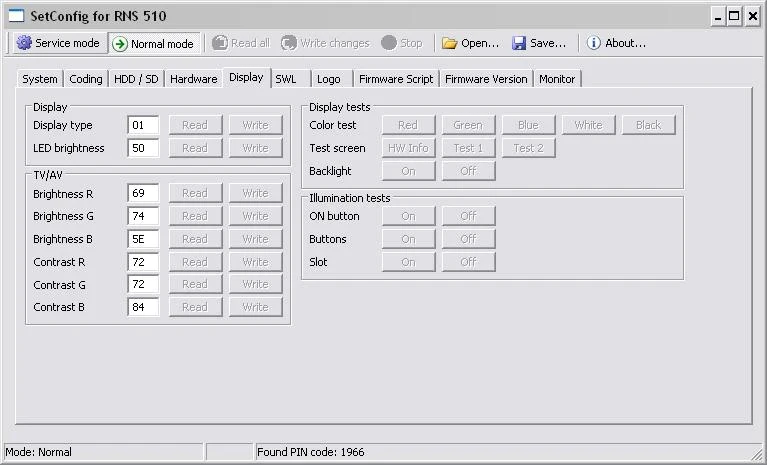Go to the HDD / SD tab
The width and height of the screenshot is (767, 465).
tap(136, 79)
